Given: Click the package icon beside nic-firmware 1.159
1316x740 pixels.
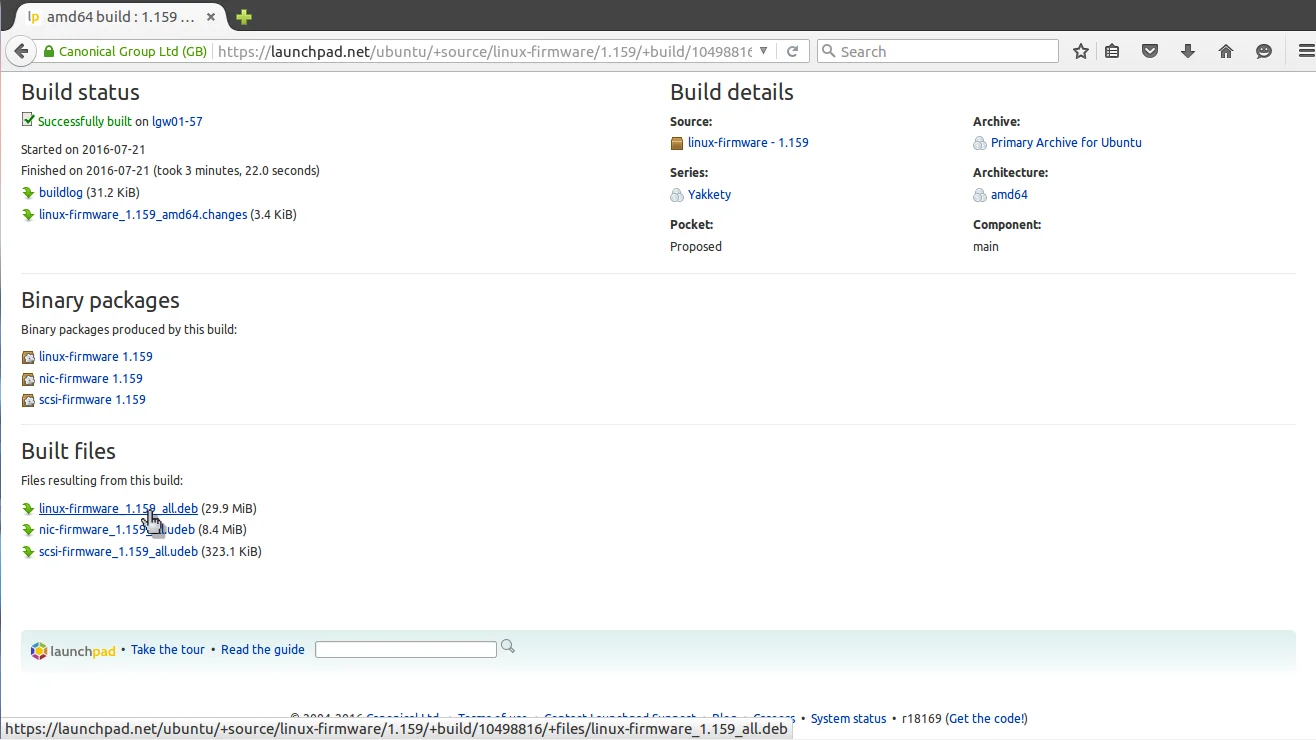Looking at the screenshot, I should [28, 379].
